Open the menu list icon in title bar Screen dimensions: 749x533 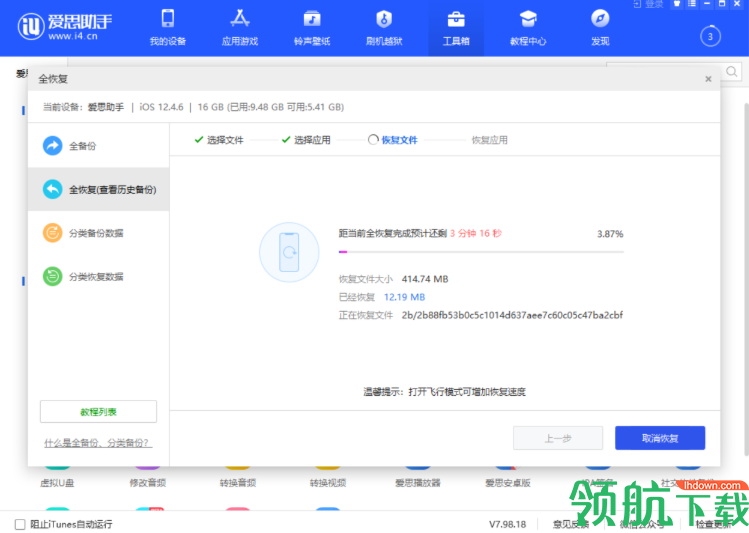pos(692,4)
